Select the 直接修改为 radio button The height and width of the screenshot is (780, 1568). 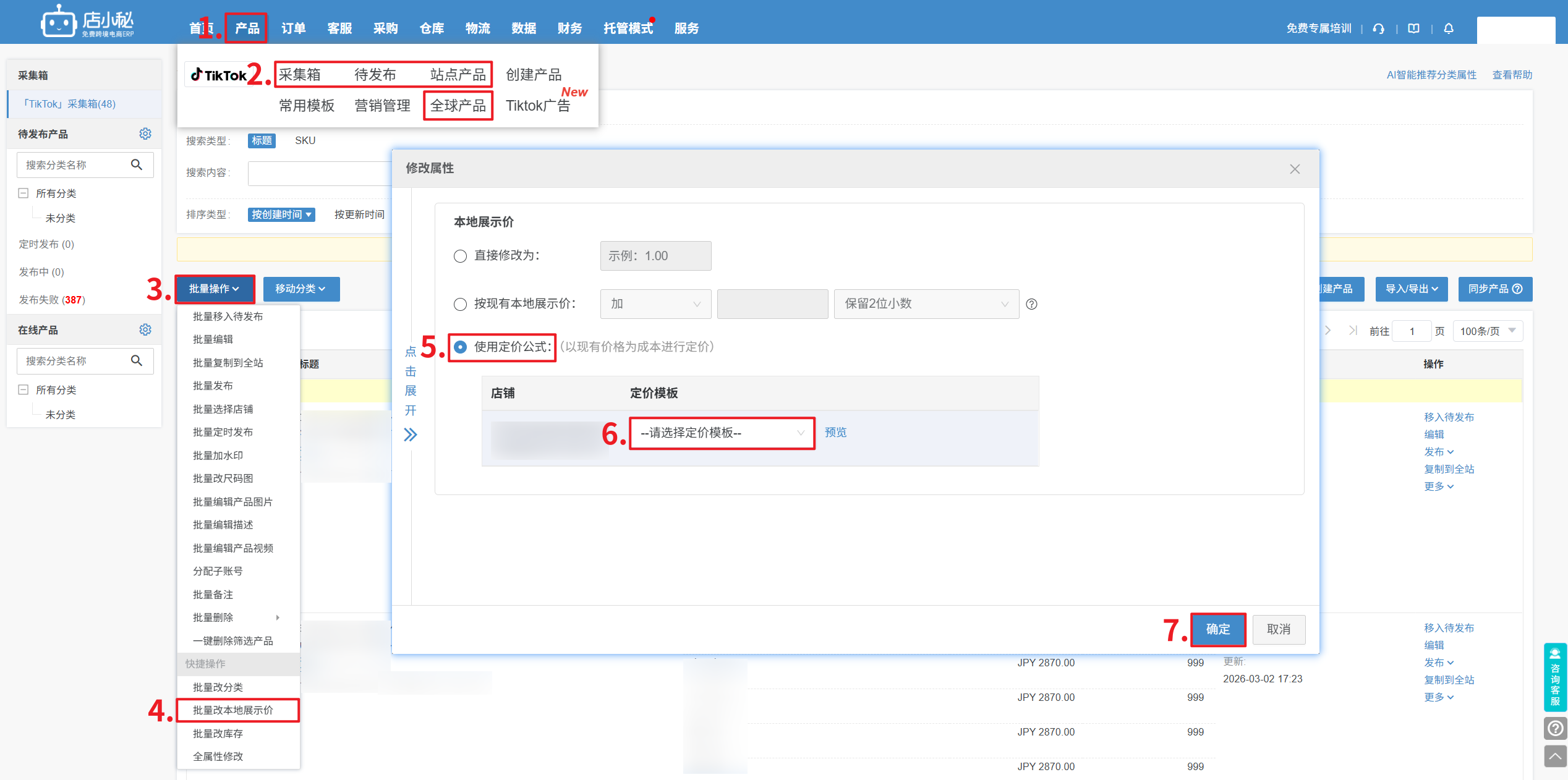point(460,256)
